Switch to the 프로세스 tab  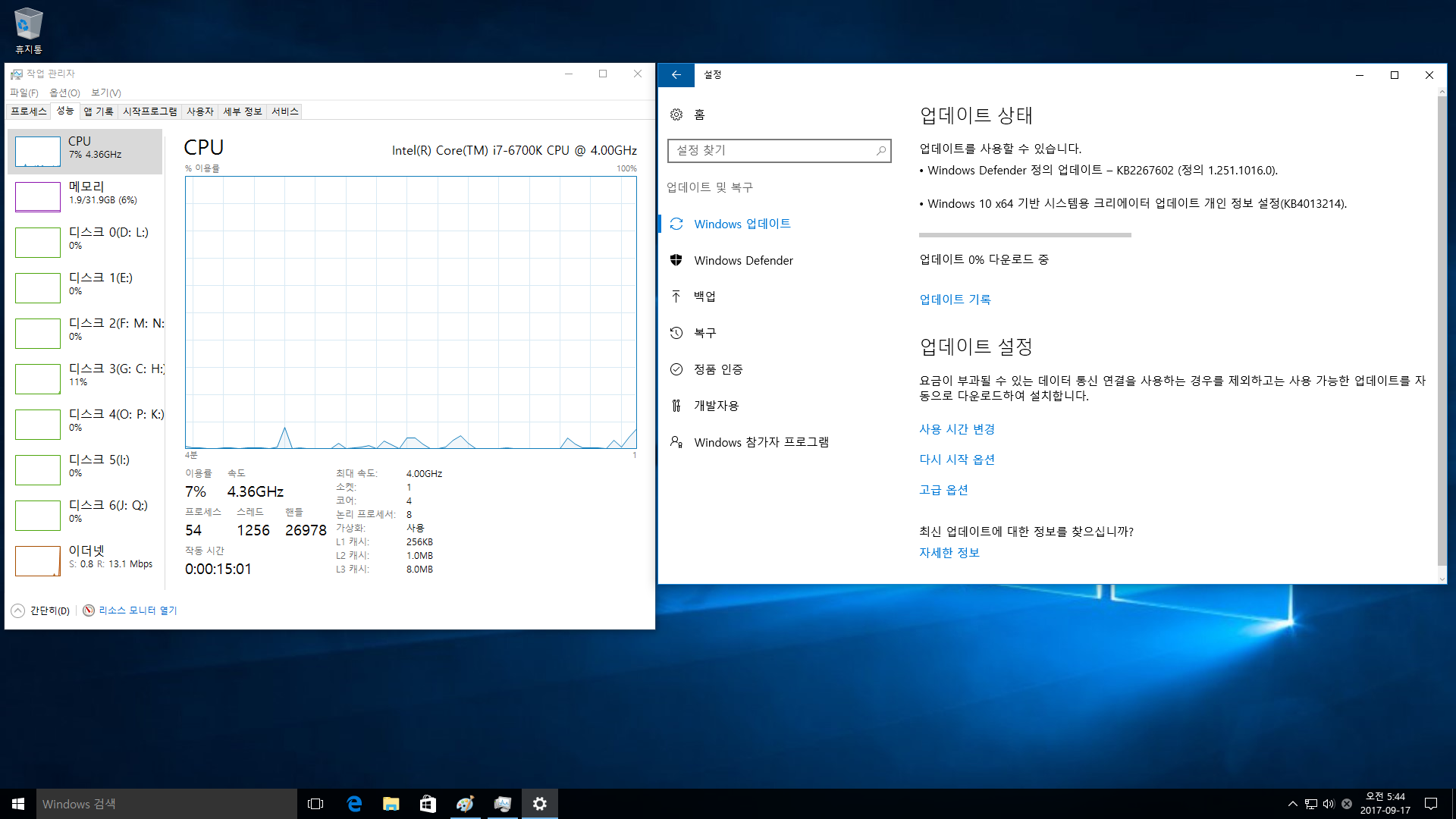(29, 111)
